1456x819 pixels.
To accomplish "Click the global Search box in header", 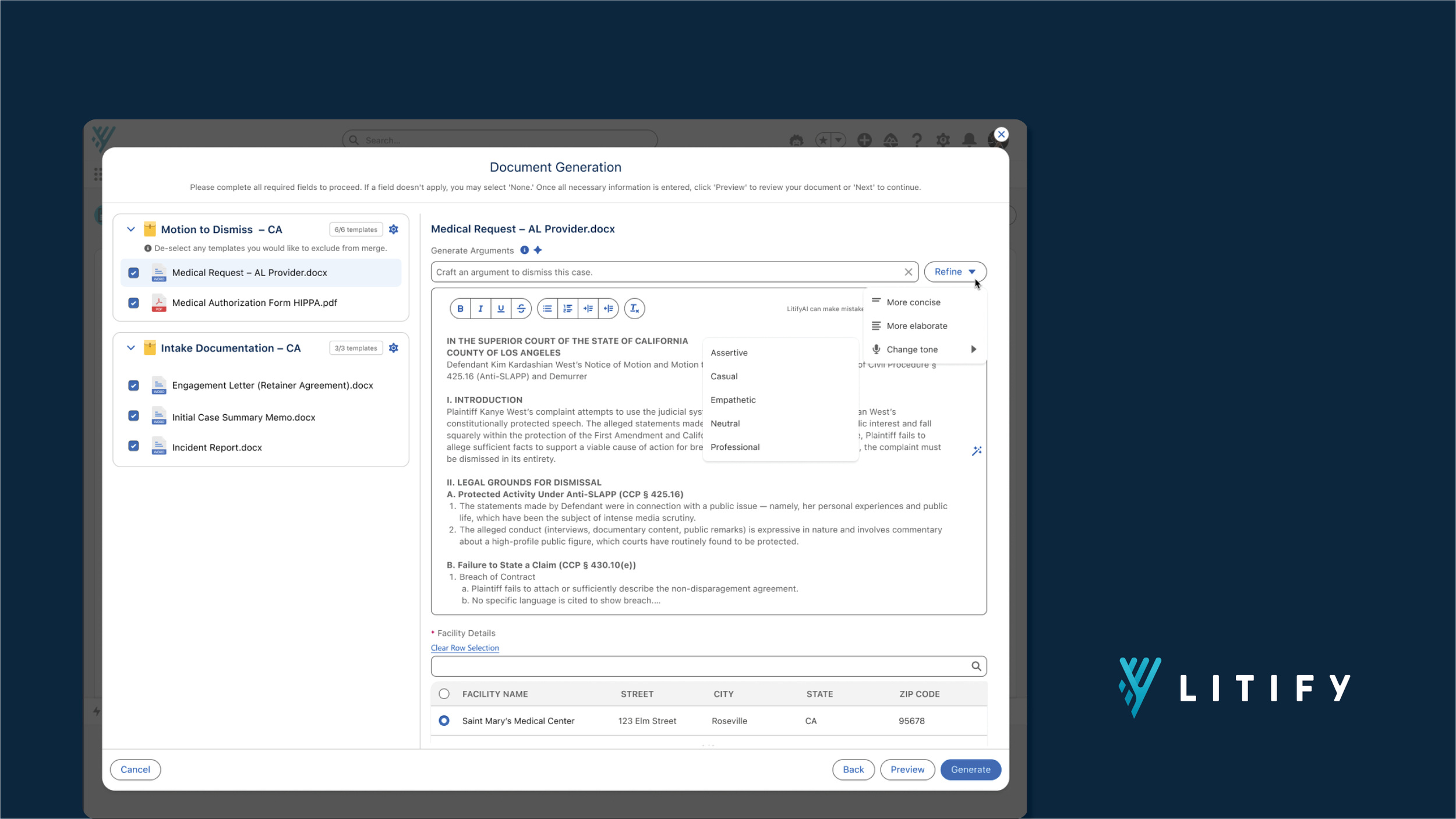I will tap(500, 140).
